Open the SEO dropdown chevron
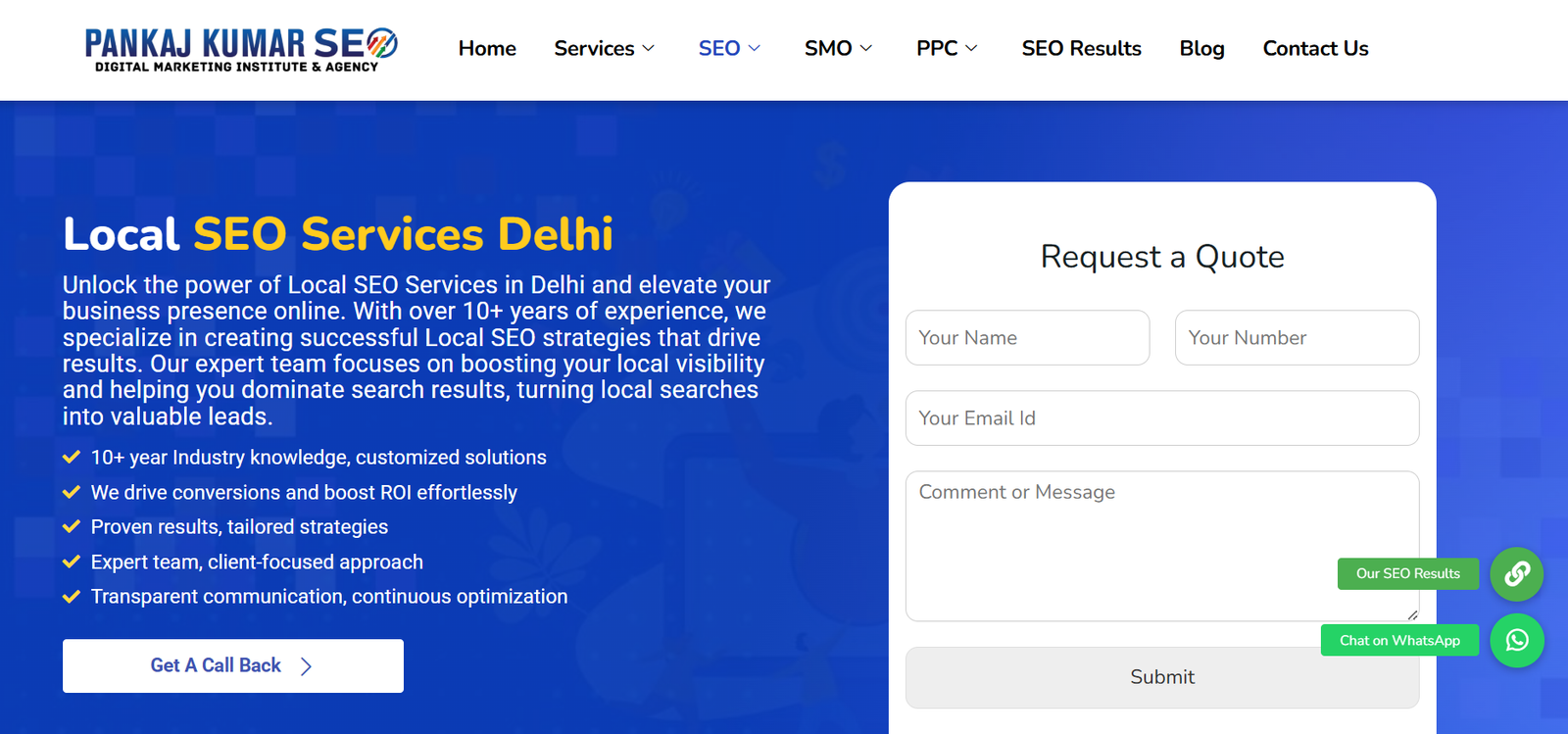The image size is (1568, 734). pyautogui.click(x=755, y=49)
